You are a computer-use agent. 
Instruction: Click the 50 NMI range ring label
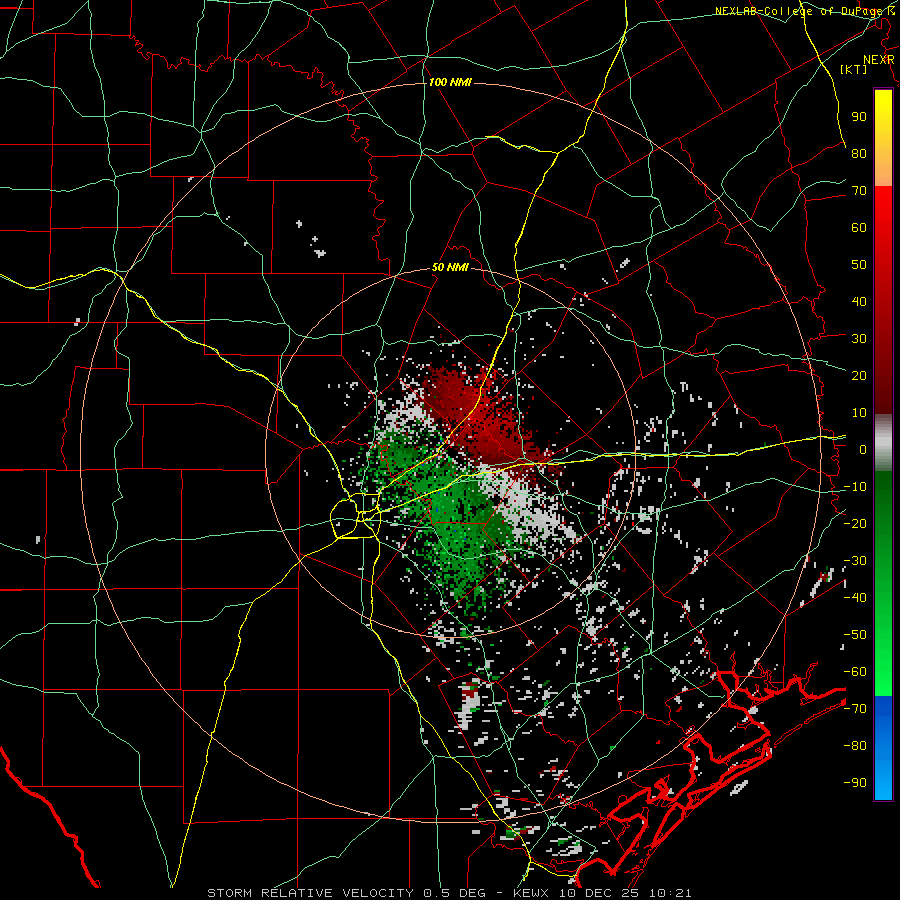coord(450,267)
